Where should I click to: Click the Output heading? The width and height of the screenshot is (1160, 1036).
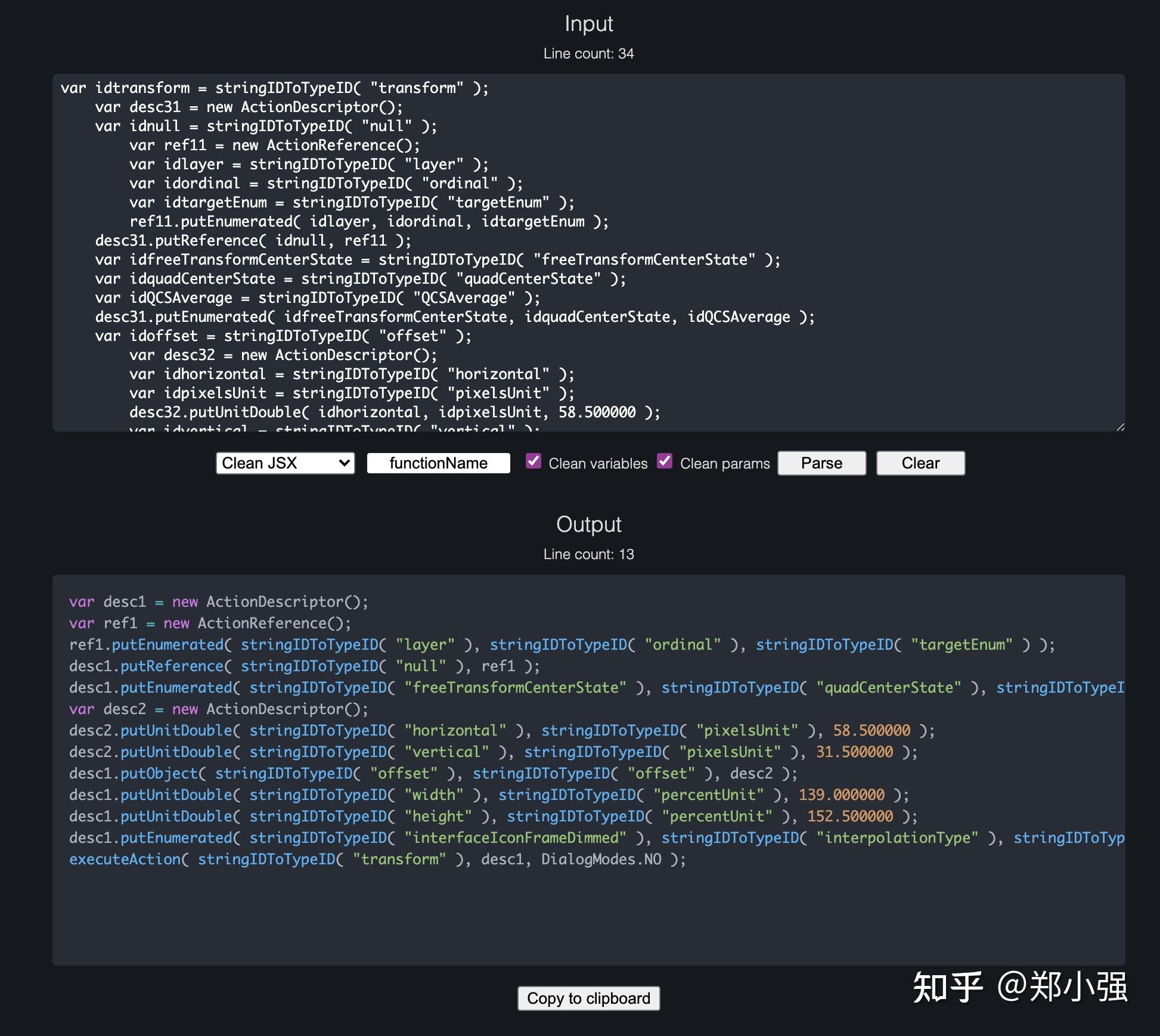tap(588, 525)
